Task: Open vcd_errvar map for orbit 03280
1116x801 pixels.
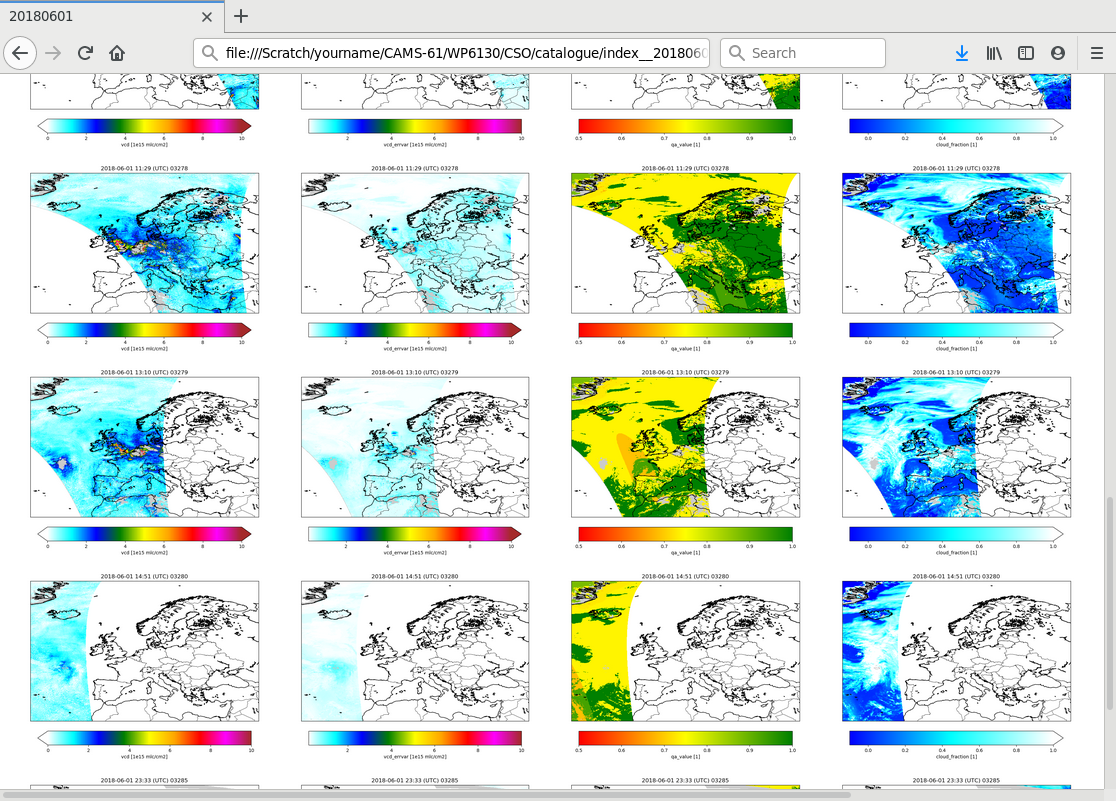Action: (415, 651)
